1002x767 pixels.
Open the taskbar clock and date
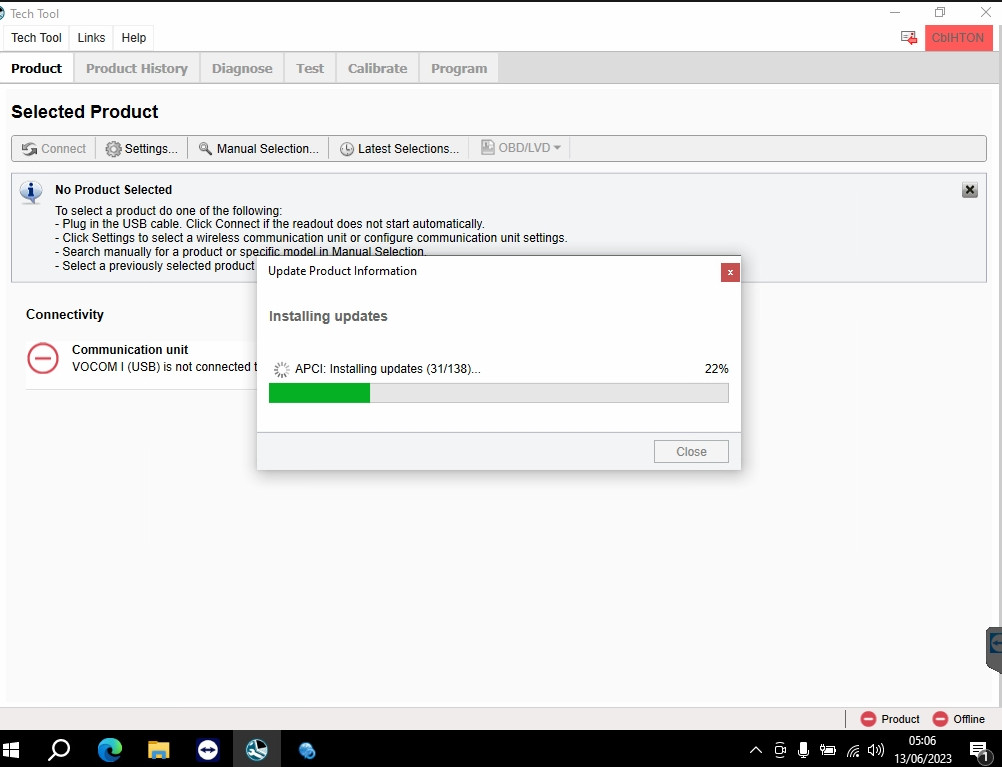pyautogui.click(x=922, y=750)
